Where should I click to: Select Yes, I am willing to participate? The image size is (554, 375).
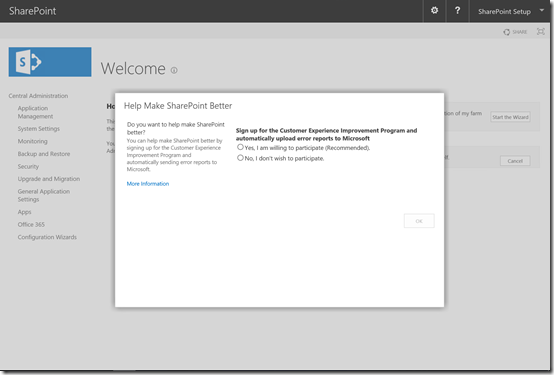[240, 147]
